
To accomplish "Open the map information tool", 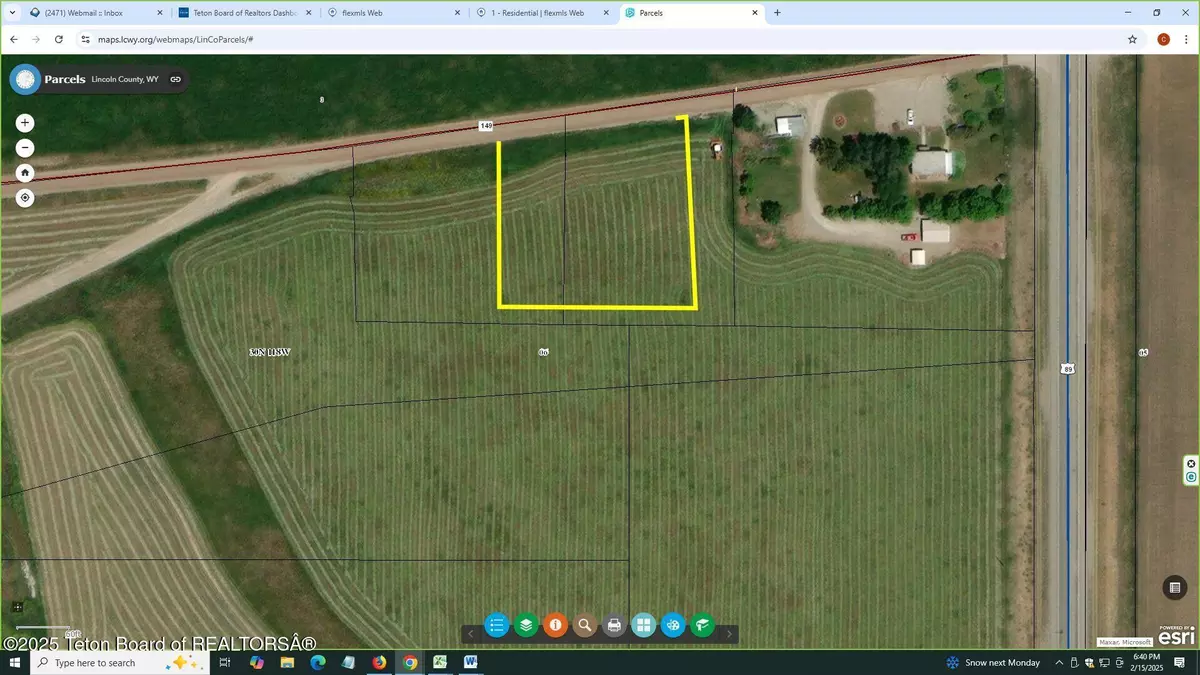I will click(x=555, y=625).
